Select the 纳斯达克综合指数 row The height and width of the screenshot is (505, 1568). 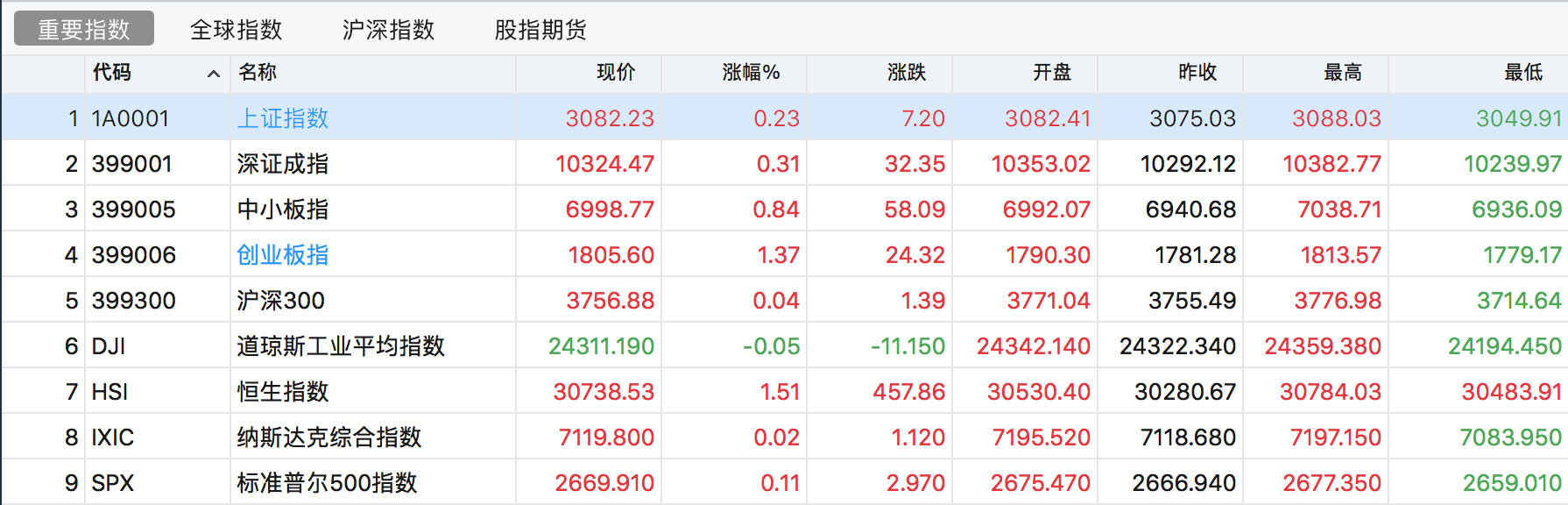point(329,437)
